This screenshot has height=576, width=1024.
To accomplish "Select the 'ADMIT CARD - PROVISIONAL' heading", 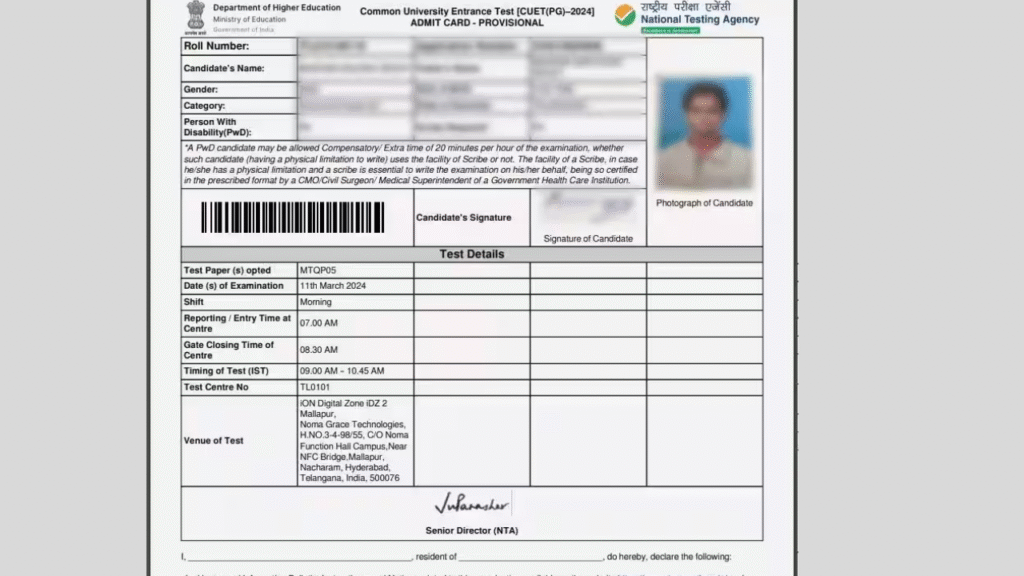I will [477, 23].
